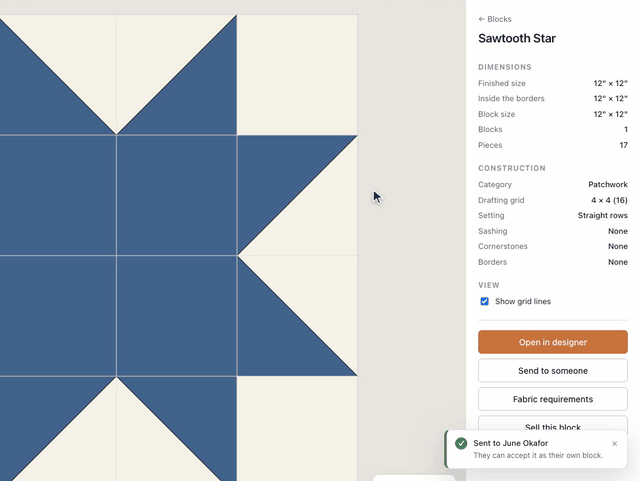Viewport: 640px width, 481px height.
Task: Click the Block size label
Action: click(496, 114)
